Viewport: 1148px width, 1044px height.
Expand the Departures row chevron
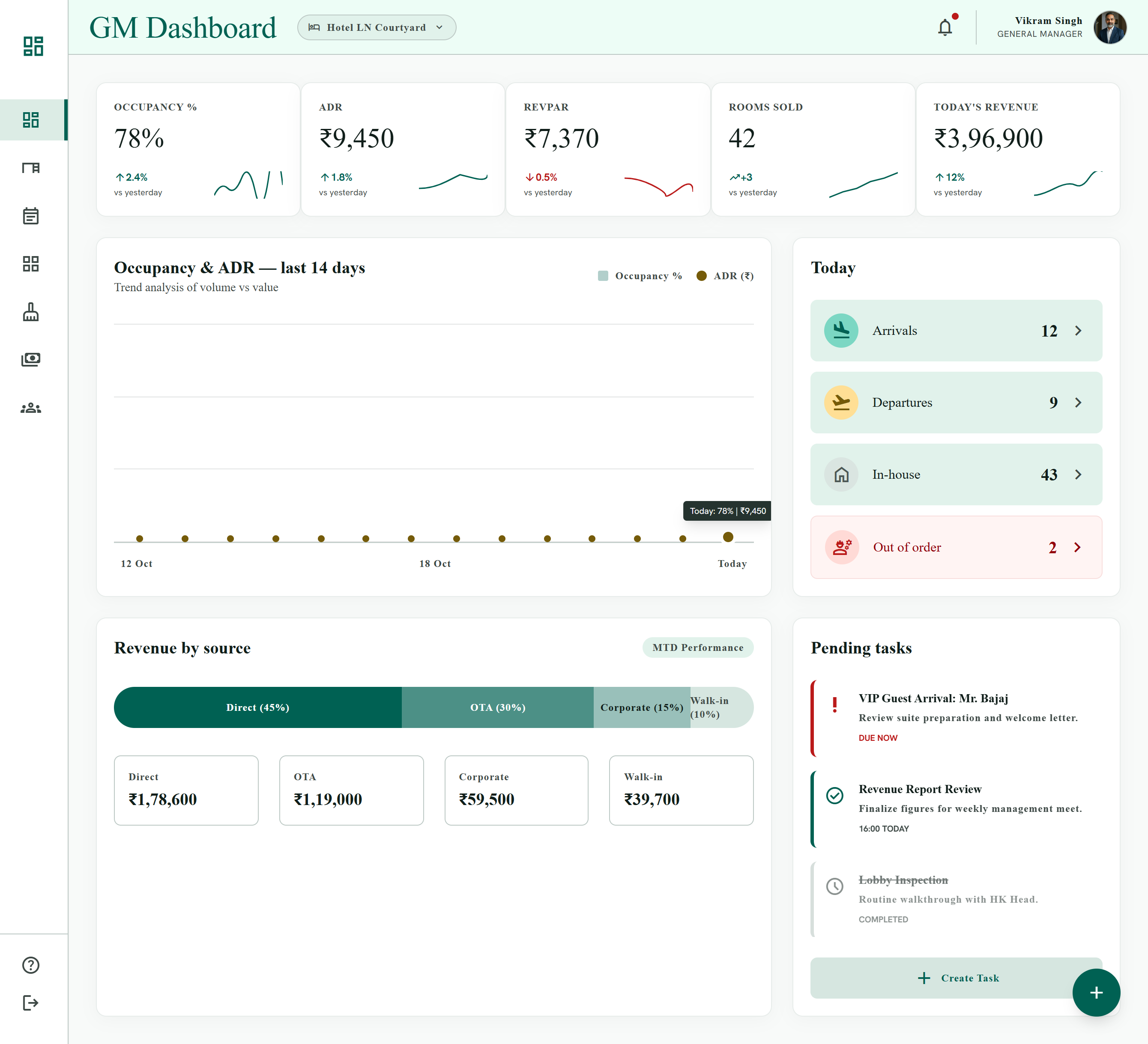click(1078, 403)
